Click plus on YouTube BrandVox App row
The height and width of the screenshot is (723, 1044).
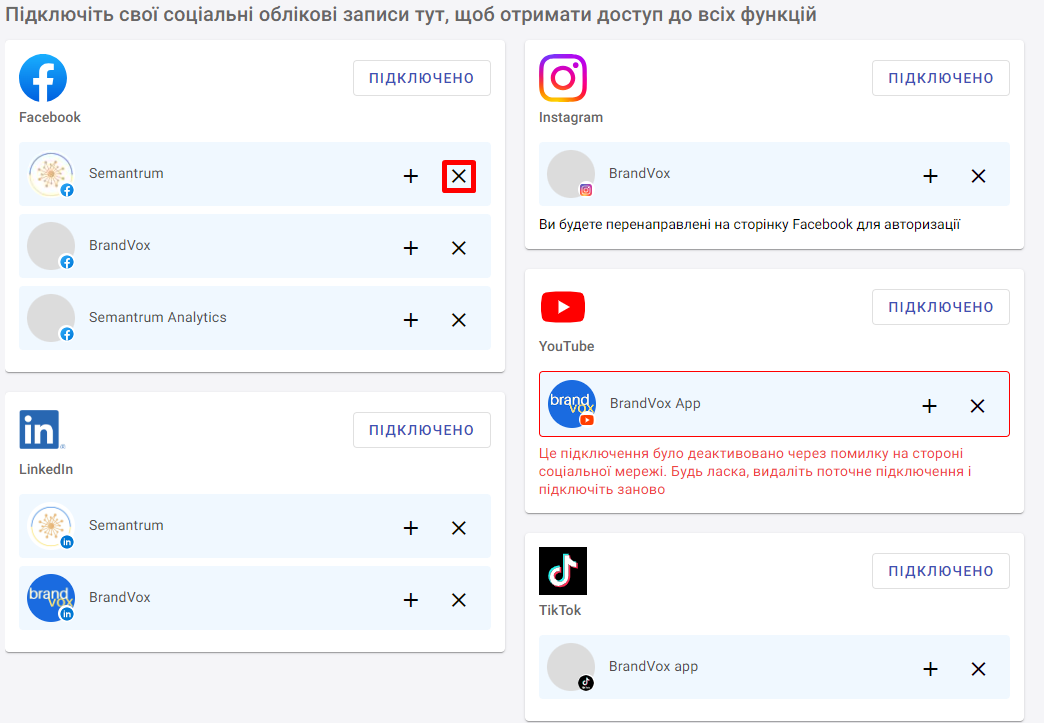tap(929, 406)
